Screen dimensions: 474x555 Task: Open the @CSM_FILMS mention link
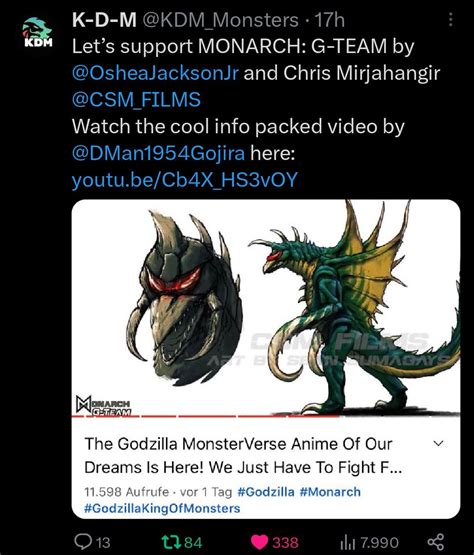136,100
